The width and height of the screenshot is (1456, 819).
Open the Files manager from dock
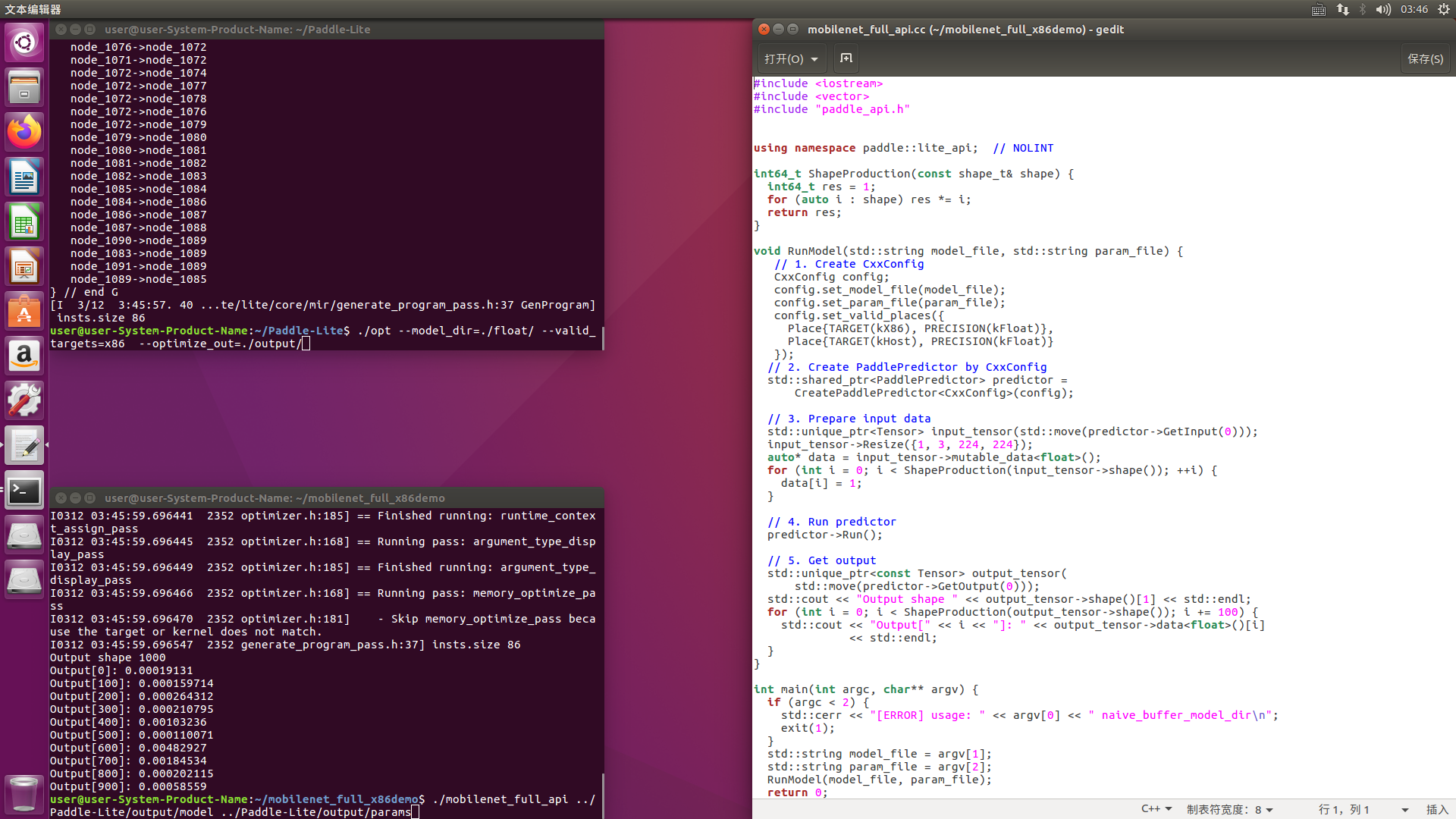[24, 87]
